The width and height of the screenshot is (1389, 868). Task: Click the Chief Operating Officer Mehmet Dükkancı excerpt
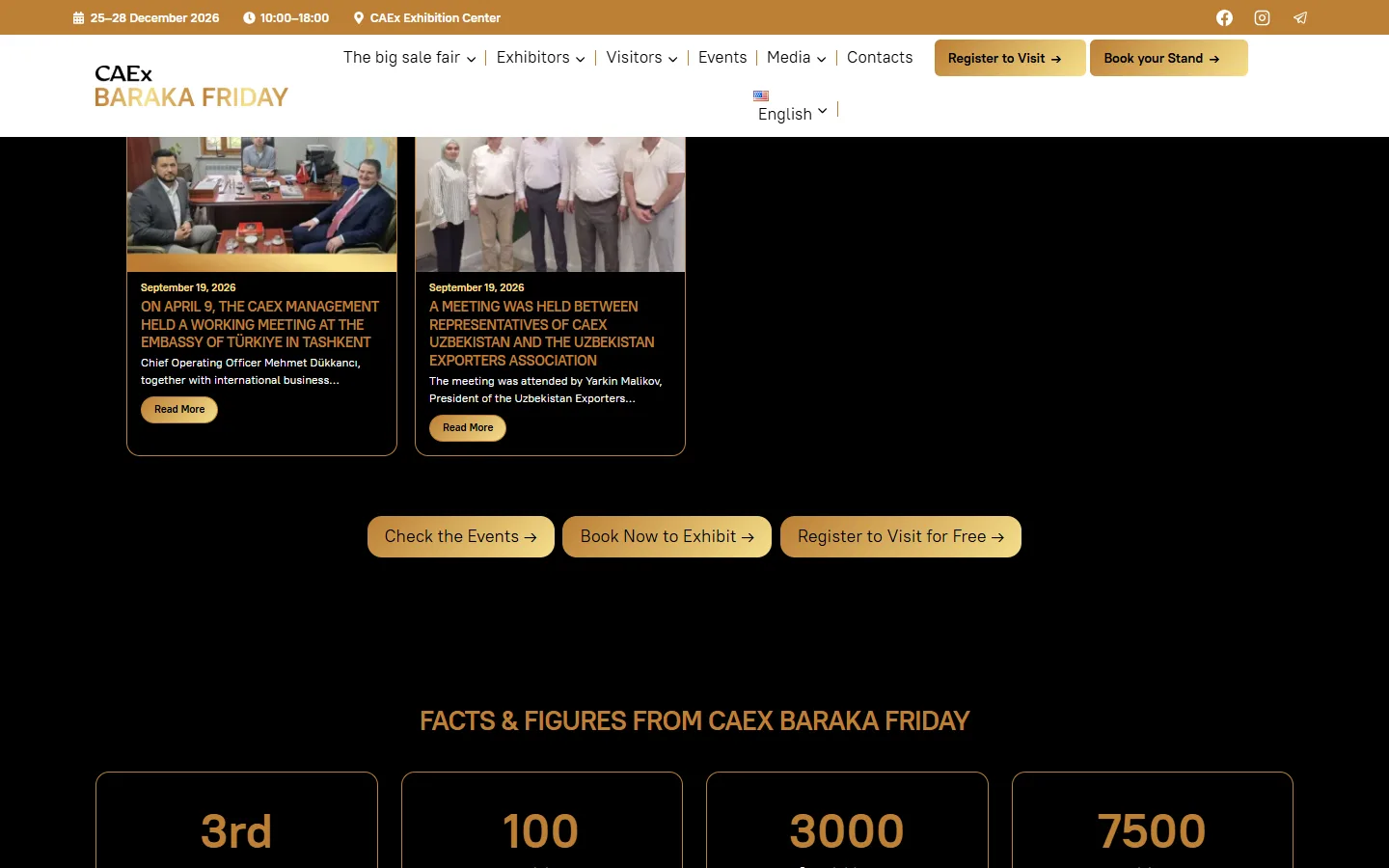(251, 371)
